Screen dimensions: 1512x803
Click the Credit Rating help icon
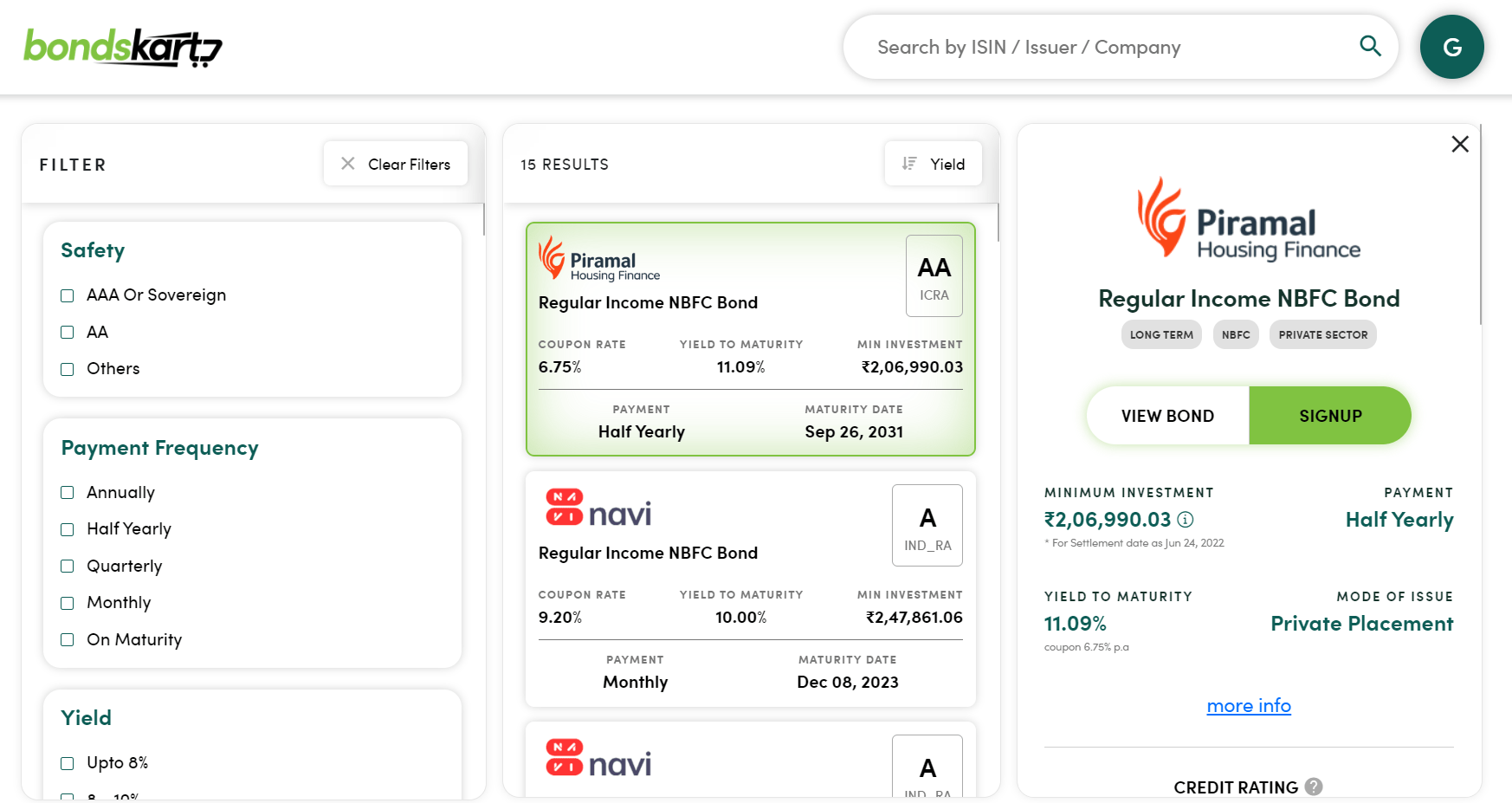point(1314,787)
